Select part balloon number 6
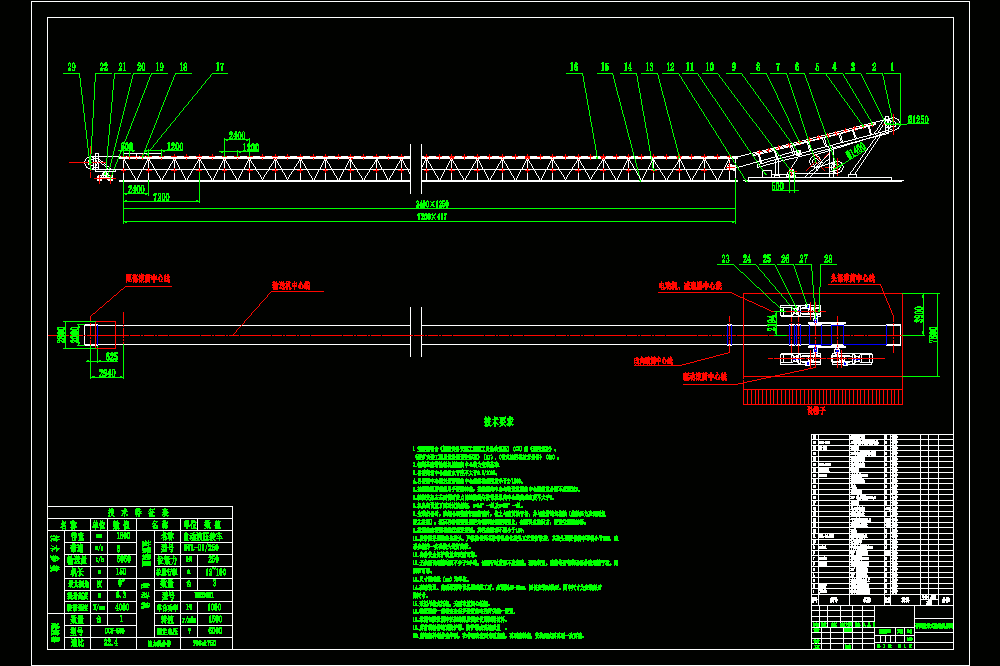Image resolution: width=1000 pixels, height=666 pixels. pos(797,67)
